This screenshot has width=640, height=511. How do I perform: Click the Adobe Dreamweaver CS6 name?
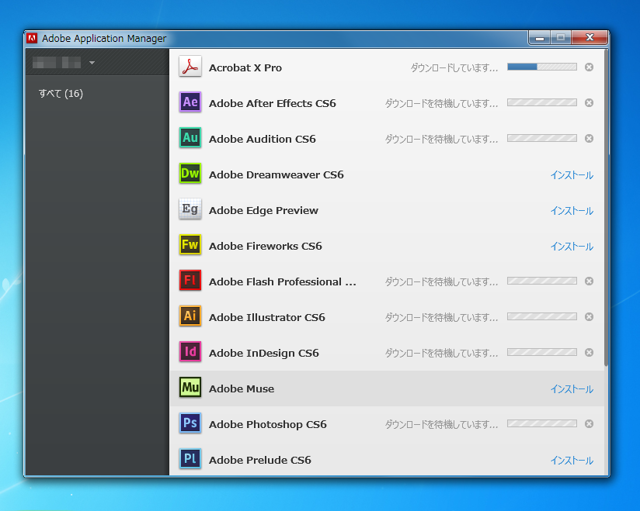pyautogui.click(x=276, y=175)
